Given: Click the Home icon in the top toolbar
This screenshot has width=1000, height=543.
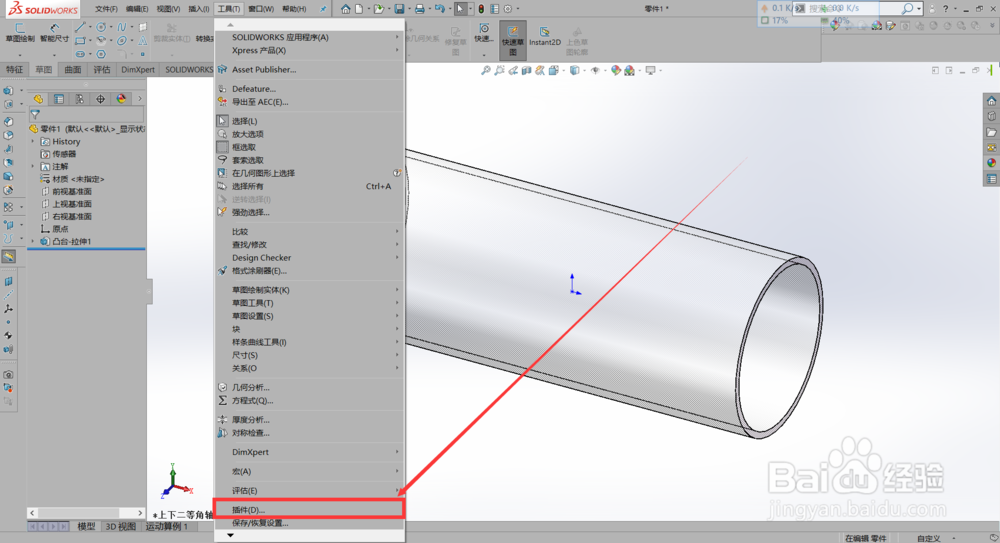Looking at the screenshot, I should (345, 9).
